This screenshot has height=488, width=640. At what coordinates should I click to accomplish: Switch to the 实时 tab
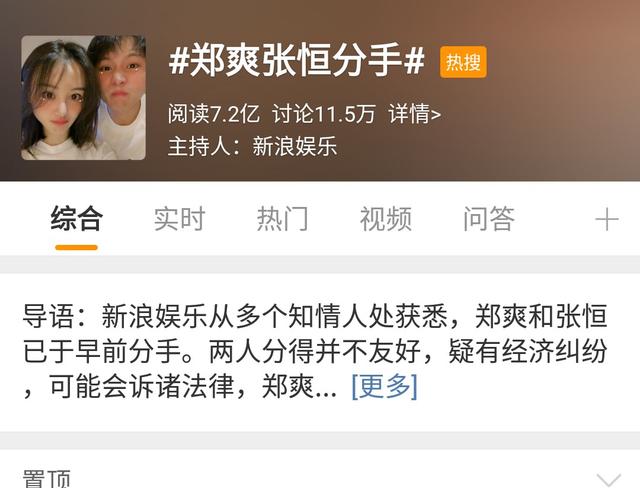(x=179, y=219)
